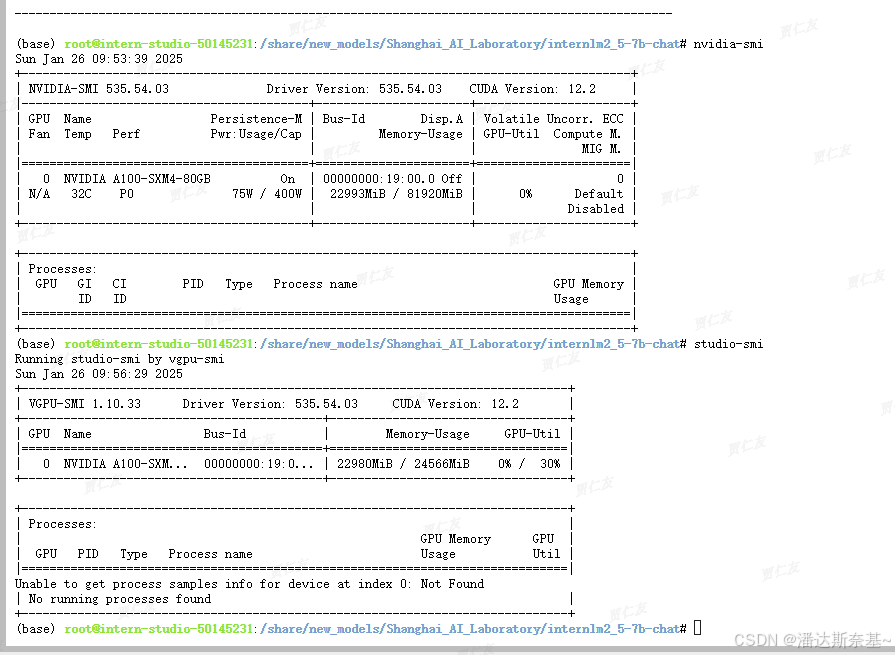Click the Persistence-M value On
Screen dimensions: 895x655
pyautogui.click(x=288, y=179)
